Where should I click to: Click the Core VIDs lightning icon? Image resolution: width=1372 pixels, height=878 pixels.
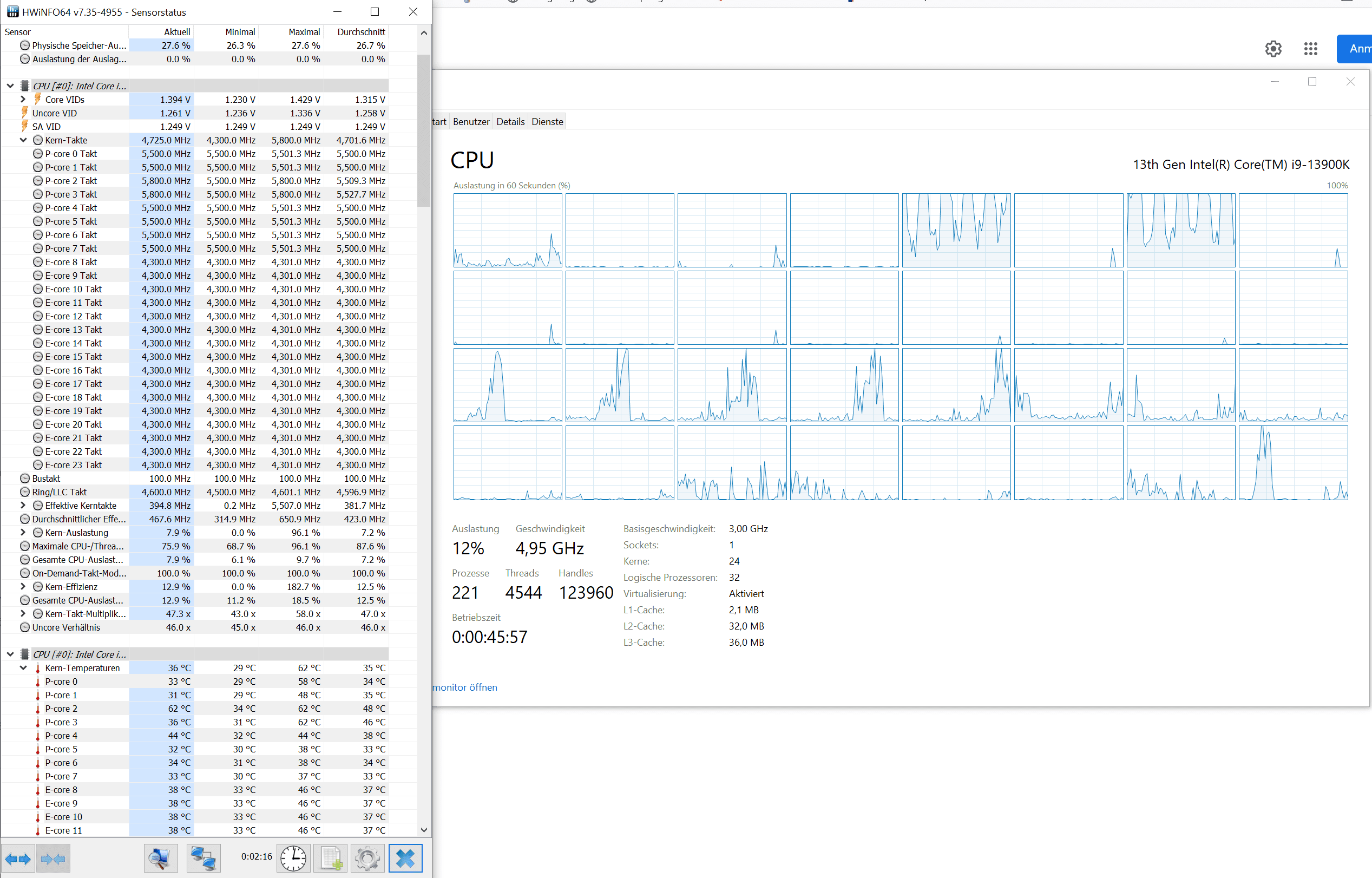pyautogui.click(x=38, y=99)
